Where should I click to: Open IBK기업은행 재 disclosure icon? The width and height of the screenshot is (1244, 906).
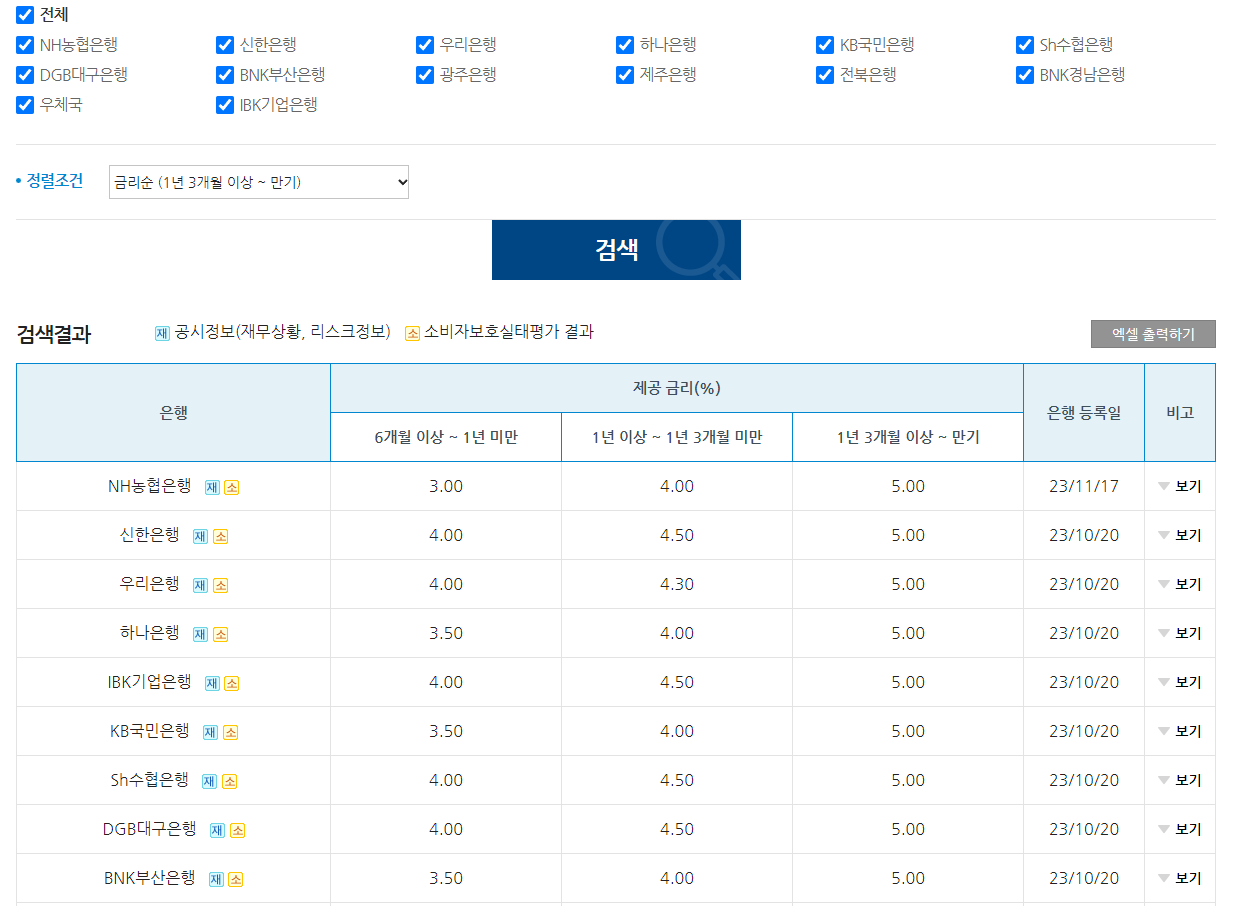(212, 683)
